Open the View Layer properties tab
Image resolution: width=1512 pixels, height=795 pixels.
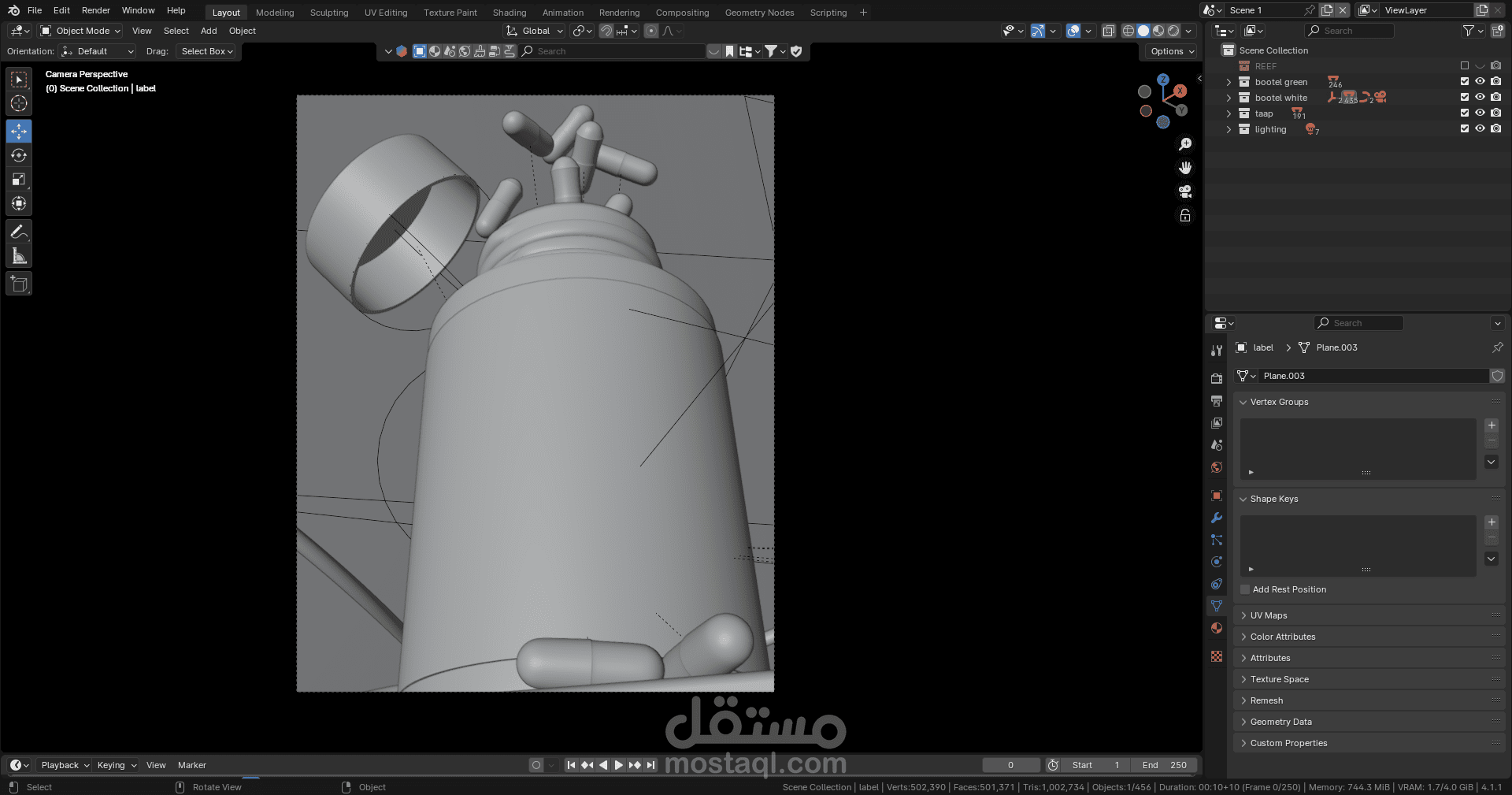[x=1217, y=423]
